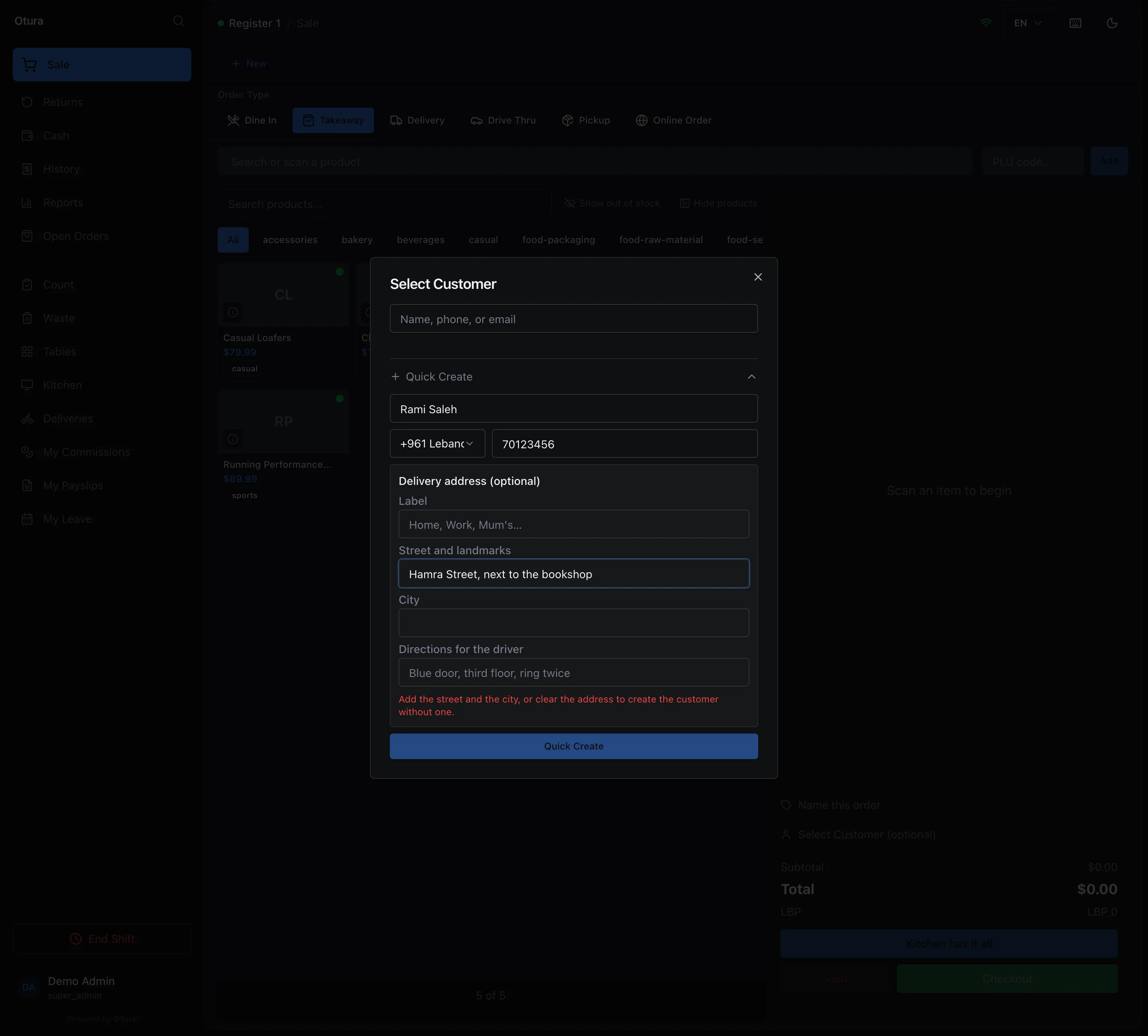
Task: Open Deliveries in the sidebar
Action: pyautogui.click(x=102, y=418)
